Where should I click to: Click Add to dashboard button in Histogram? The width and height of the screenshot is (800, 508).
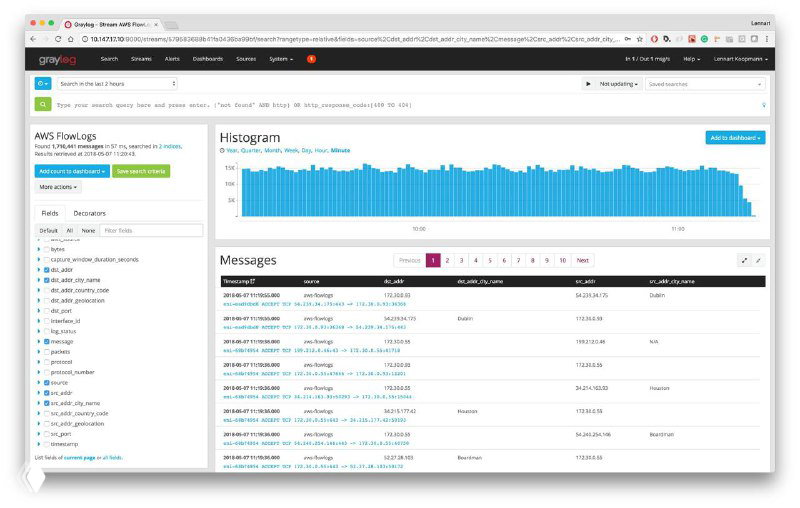[x=735, y=138]
